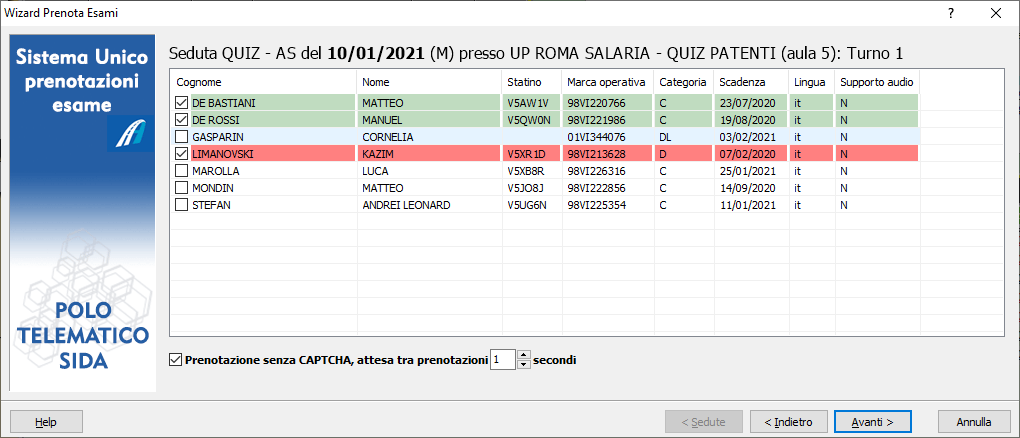Decrease wait seconds with down arrow
Screen dimensions: 1020x438
(523, 364)
